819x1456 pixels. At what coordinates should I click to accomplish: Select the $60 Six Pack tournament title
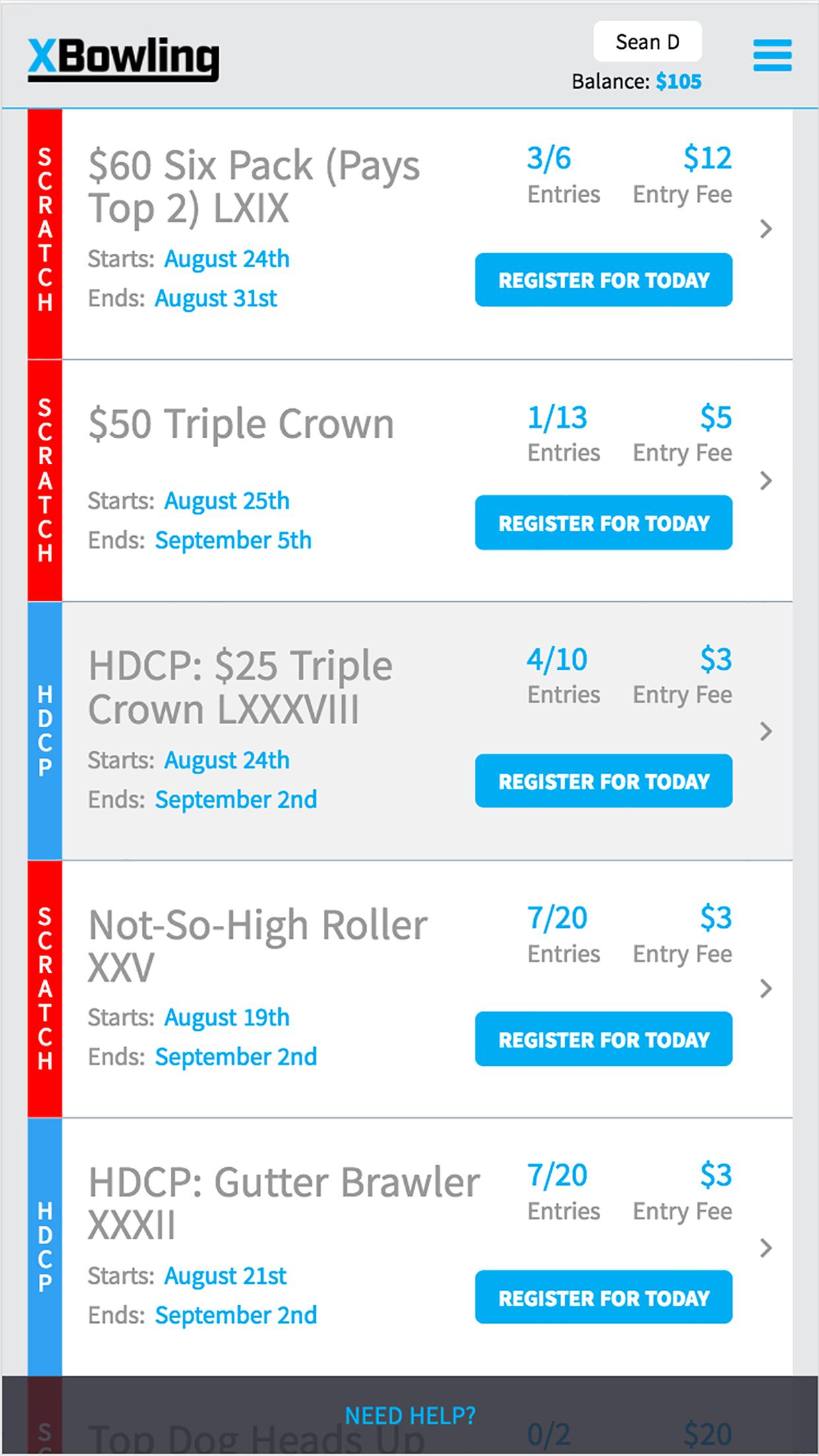254,186
